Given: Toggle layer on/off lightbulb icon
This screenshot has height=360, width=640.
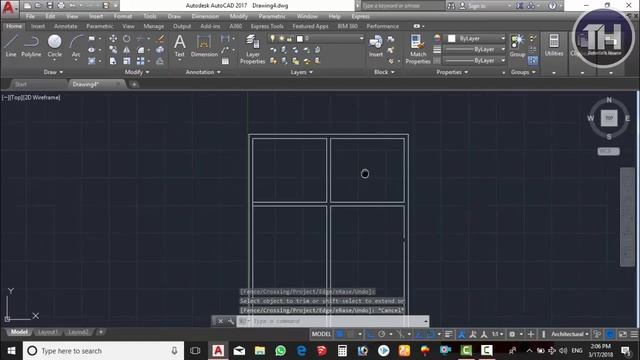Looking at the screenshot, I should [273, 38].
